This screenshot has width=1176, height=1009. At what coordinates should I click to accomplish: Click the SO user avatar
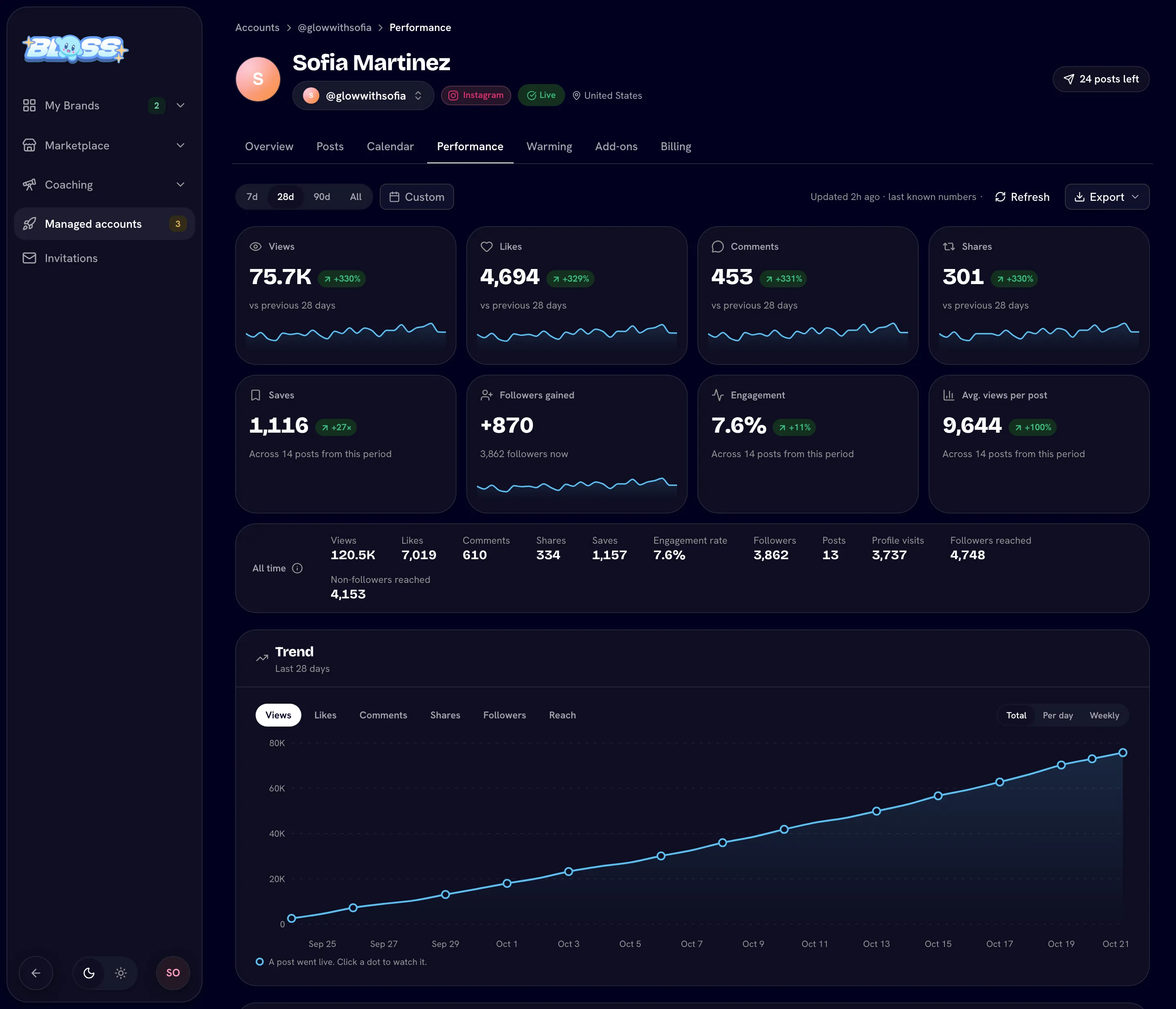[x=173, y=973]
